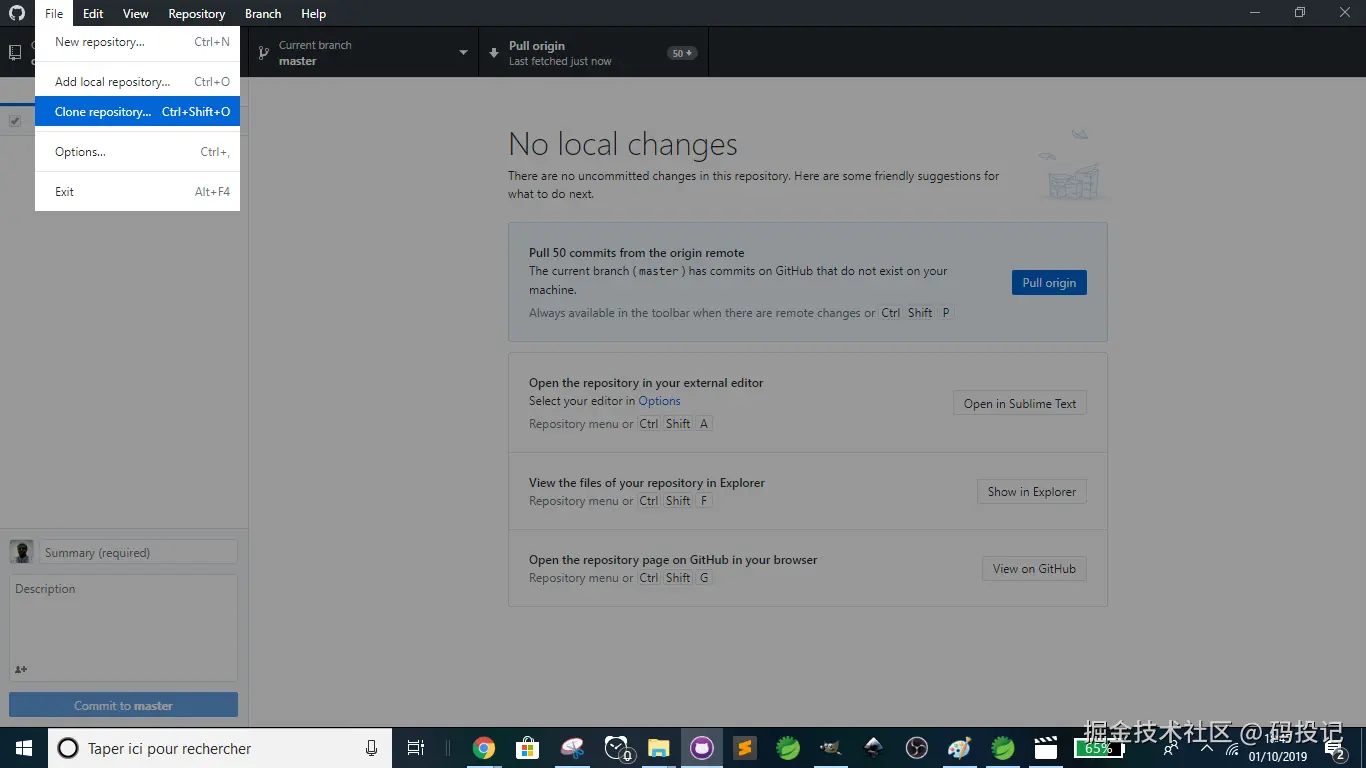The height and width of the screenshot is (768, 1366).
Task: Open the Windows Start menu
Action: pos(24,748)
